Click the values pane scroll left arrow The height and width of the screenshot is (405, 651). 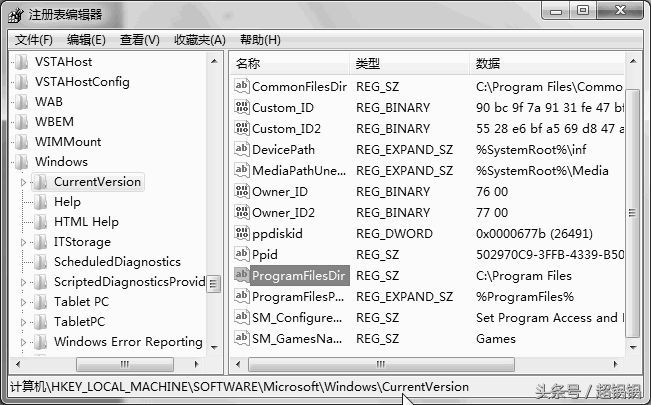click(238, 364)
